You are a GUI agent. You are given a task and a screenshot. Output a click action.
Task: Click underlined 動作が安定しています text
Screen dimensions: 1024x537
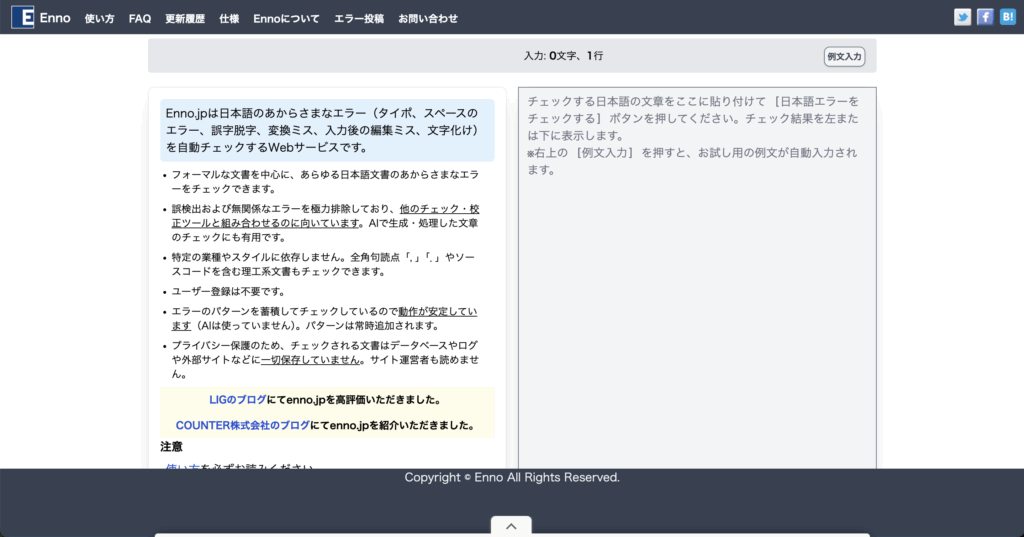(324, 318)
